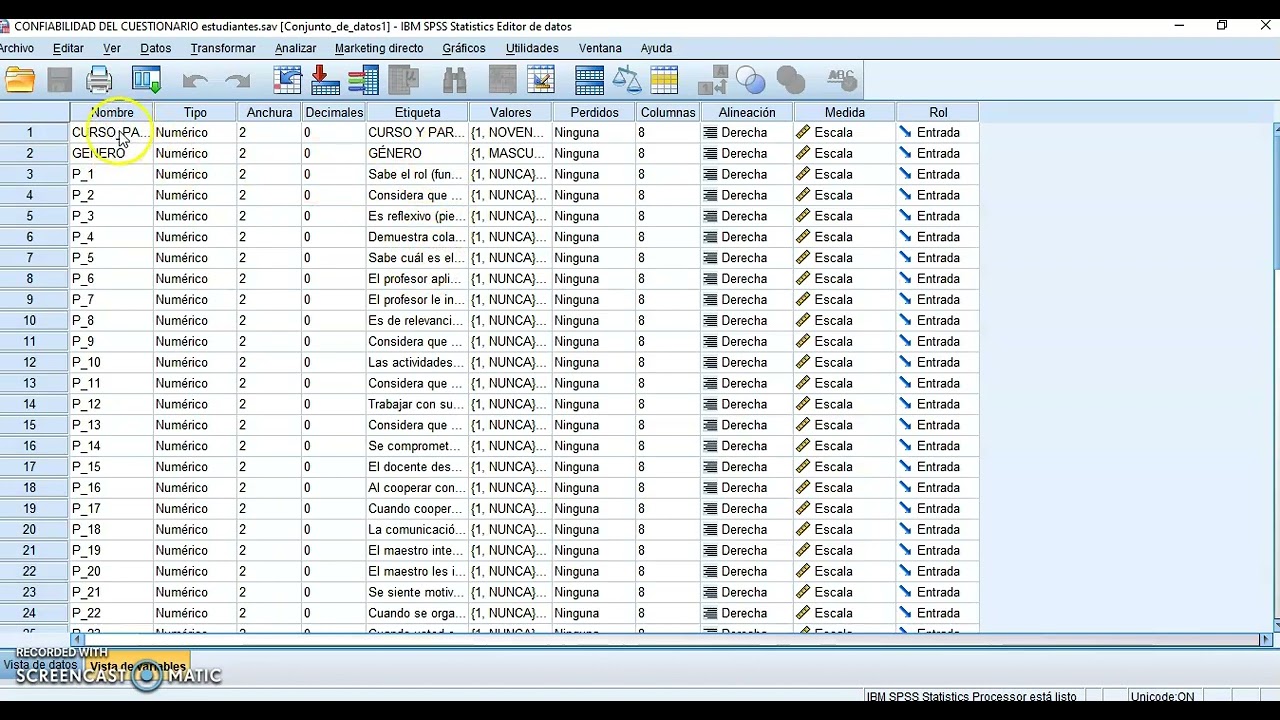The width and height of the screenshot is (1280, 720).
Task: Select the variable name cell P_22
Action: (111, 613)
